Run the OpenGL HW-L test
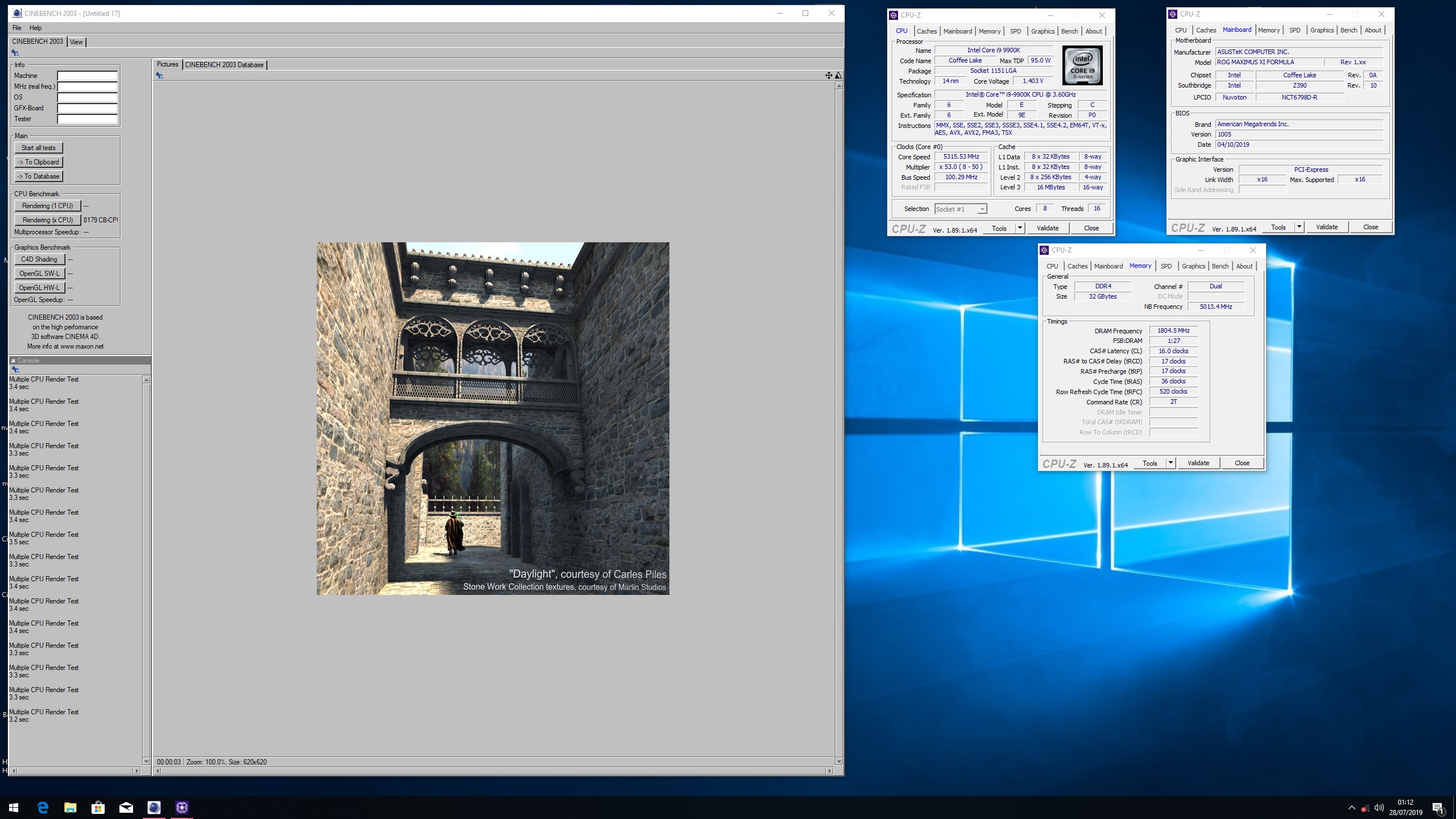Screen dimensions: 1456x819 click(x=40, y=288)
